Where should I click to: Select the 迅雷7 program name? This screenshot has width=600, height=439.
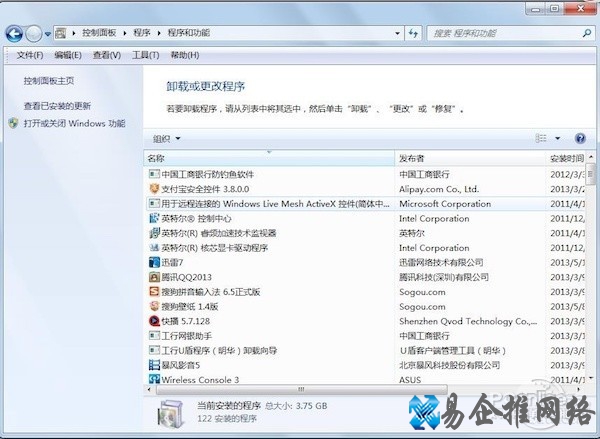(172, 263)
